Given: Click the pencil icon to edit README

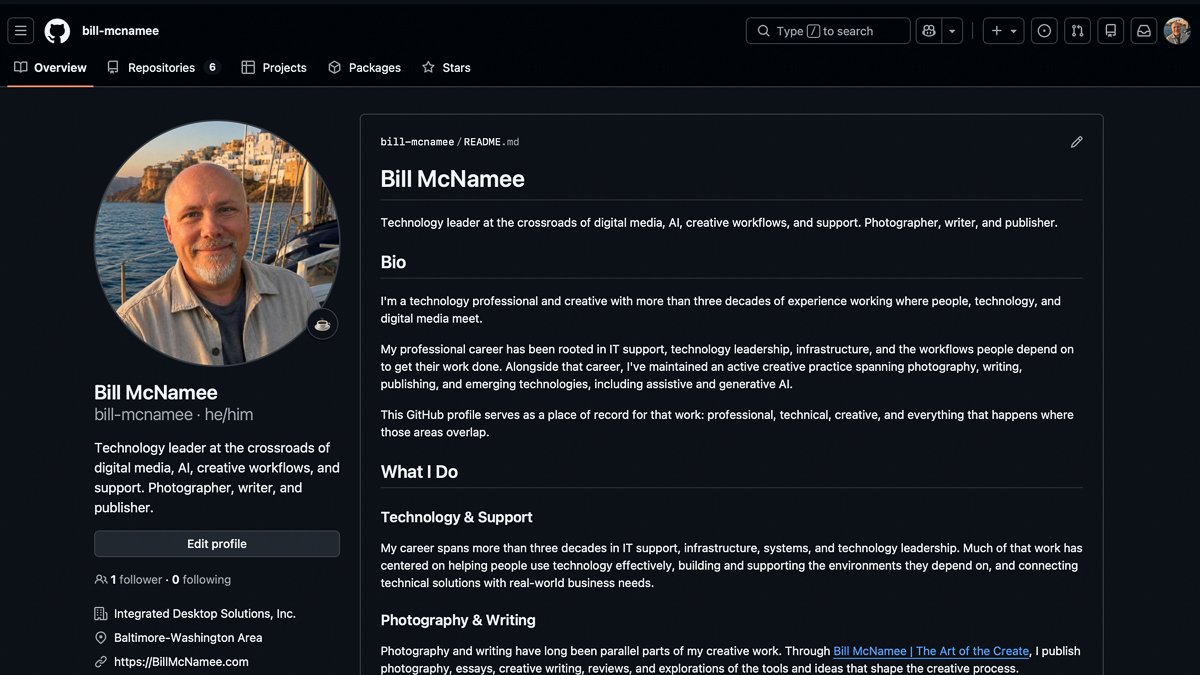Looking at the screenshot, I should pos(1076,142).
